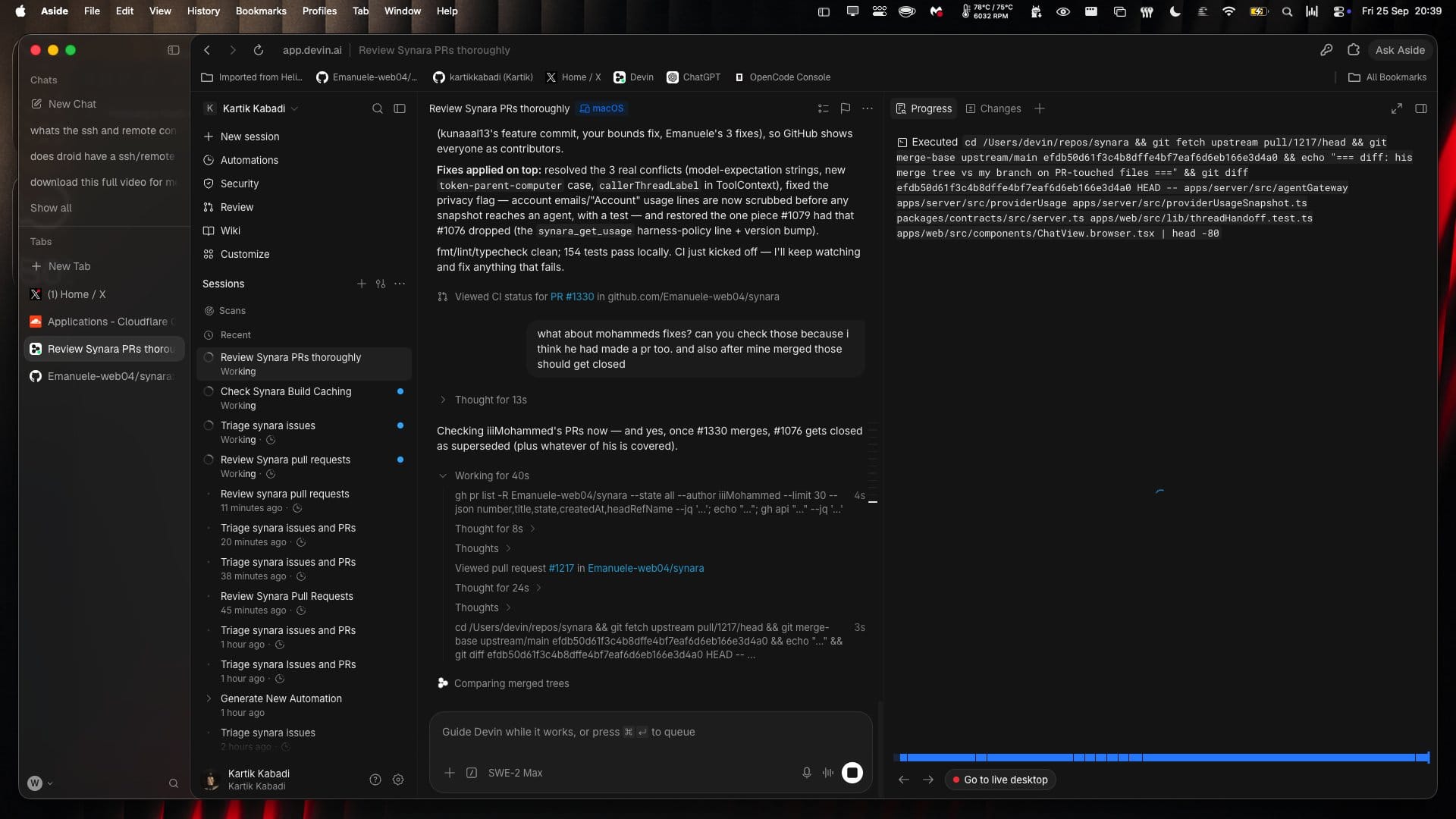Go back with the browser back arrow
Image resolution: width=1456 pixels, height=819 pixels.
(x=207, y=50)
